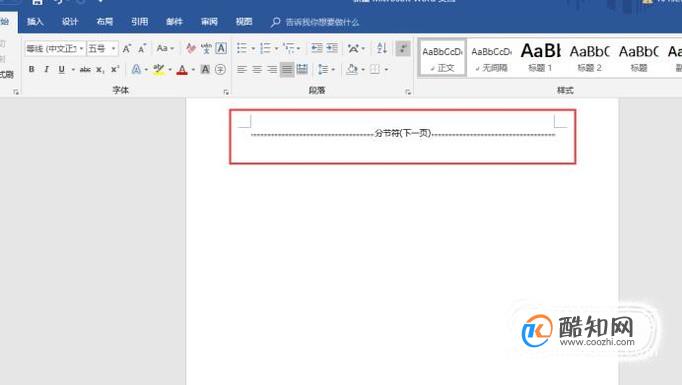
Task: Set line and paragraph spacing
Action: [323, 69]
